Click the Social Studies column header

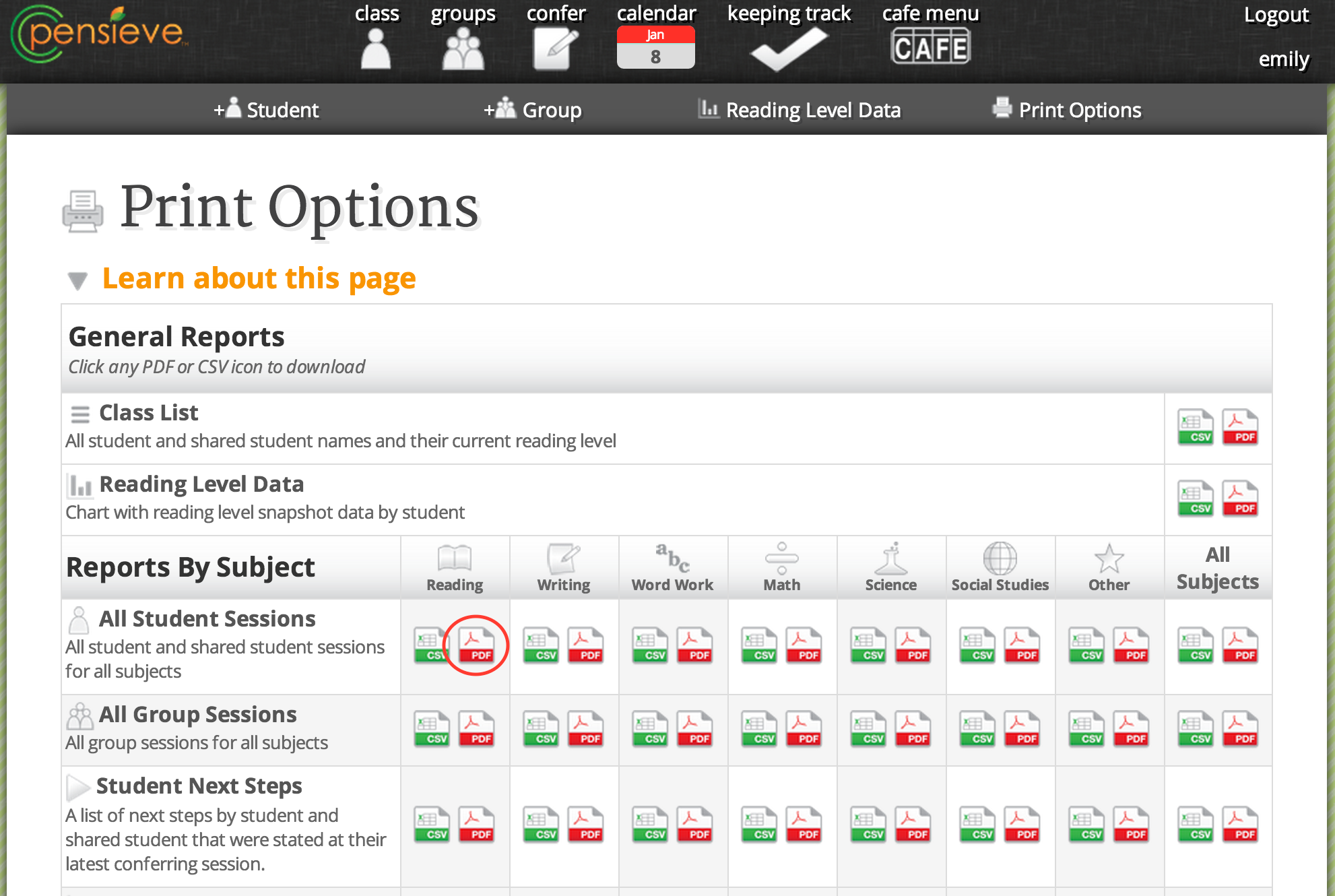1000,567
